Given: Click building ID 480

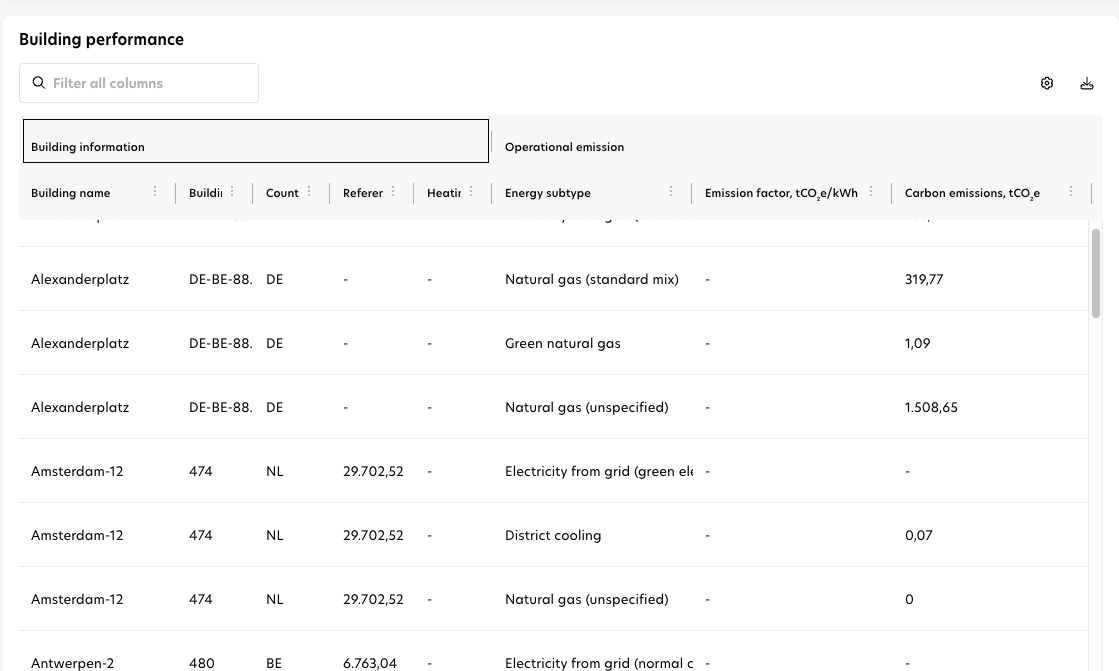Looking at the screenshot, I should (201, 663).
